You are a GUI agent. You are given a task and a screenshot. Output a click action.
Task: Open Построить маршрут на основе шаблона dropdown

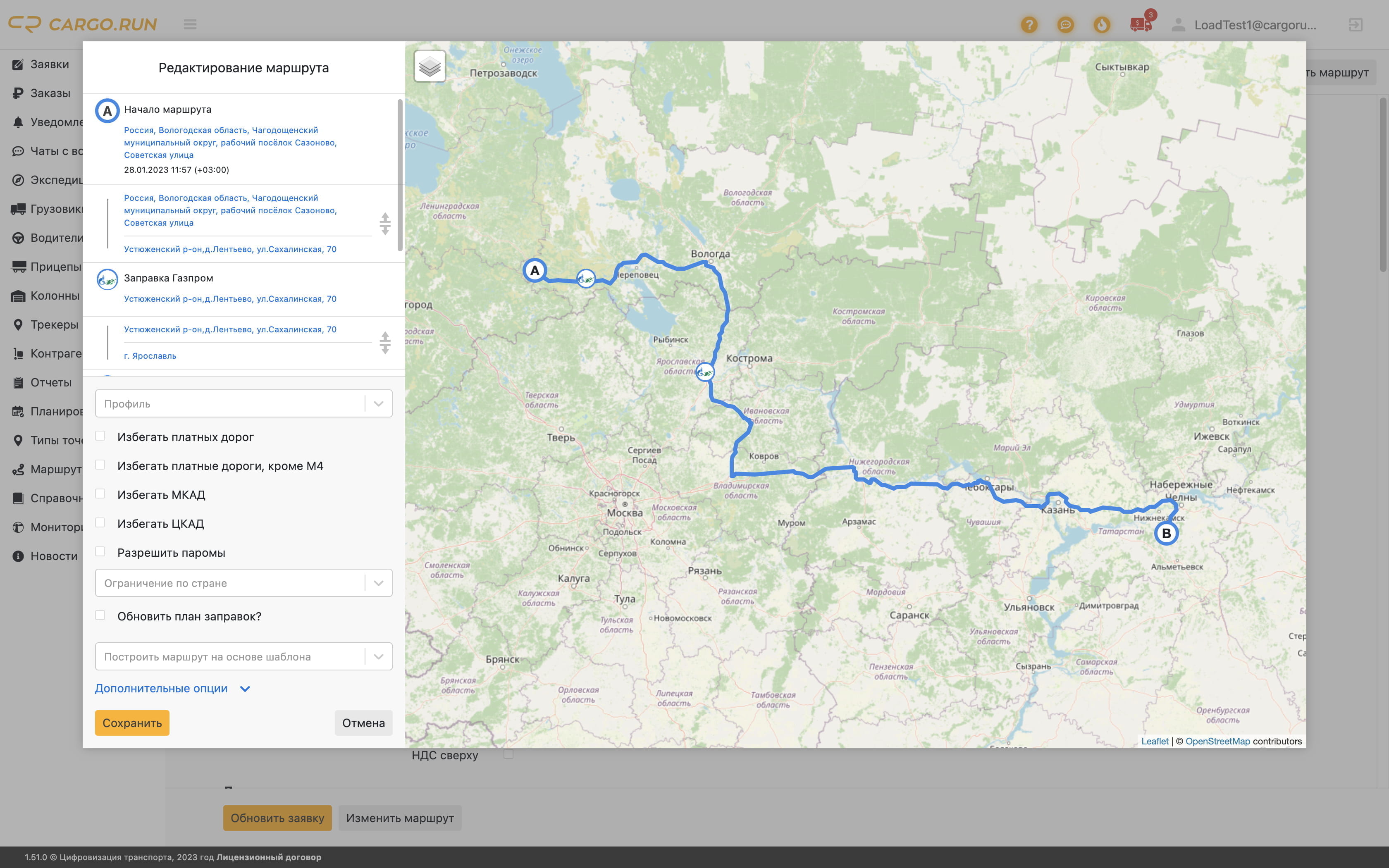(x=243, y=656)
